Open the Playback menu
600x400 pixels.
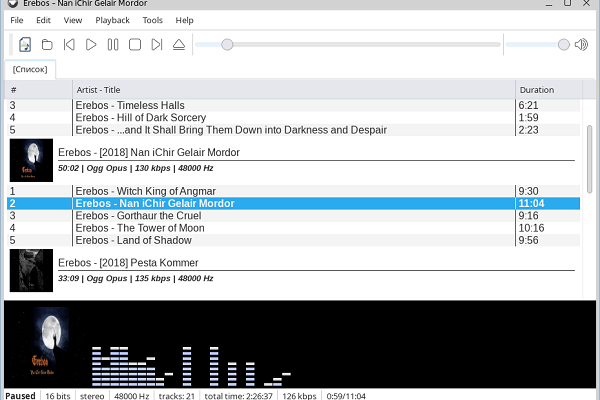(112, 20)
